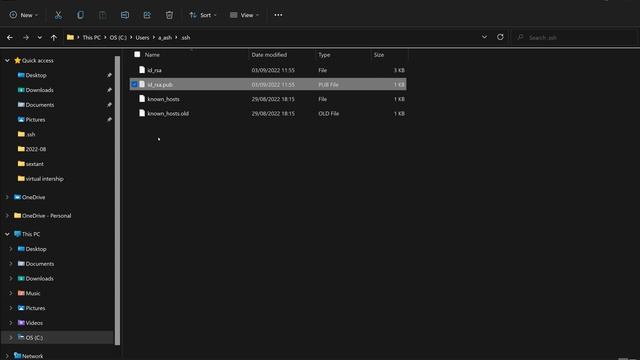Screen dimensions: 640x360
Task: Open Documents in Quick access
Action: click(40, 105)
